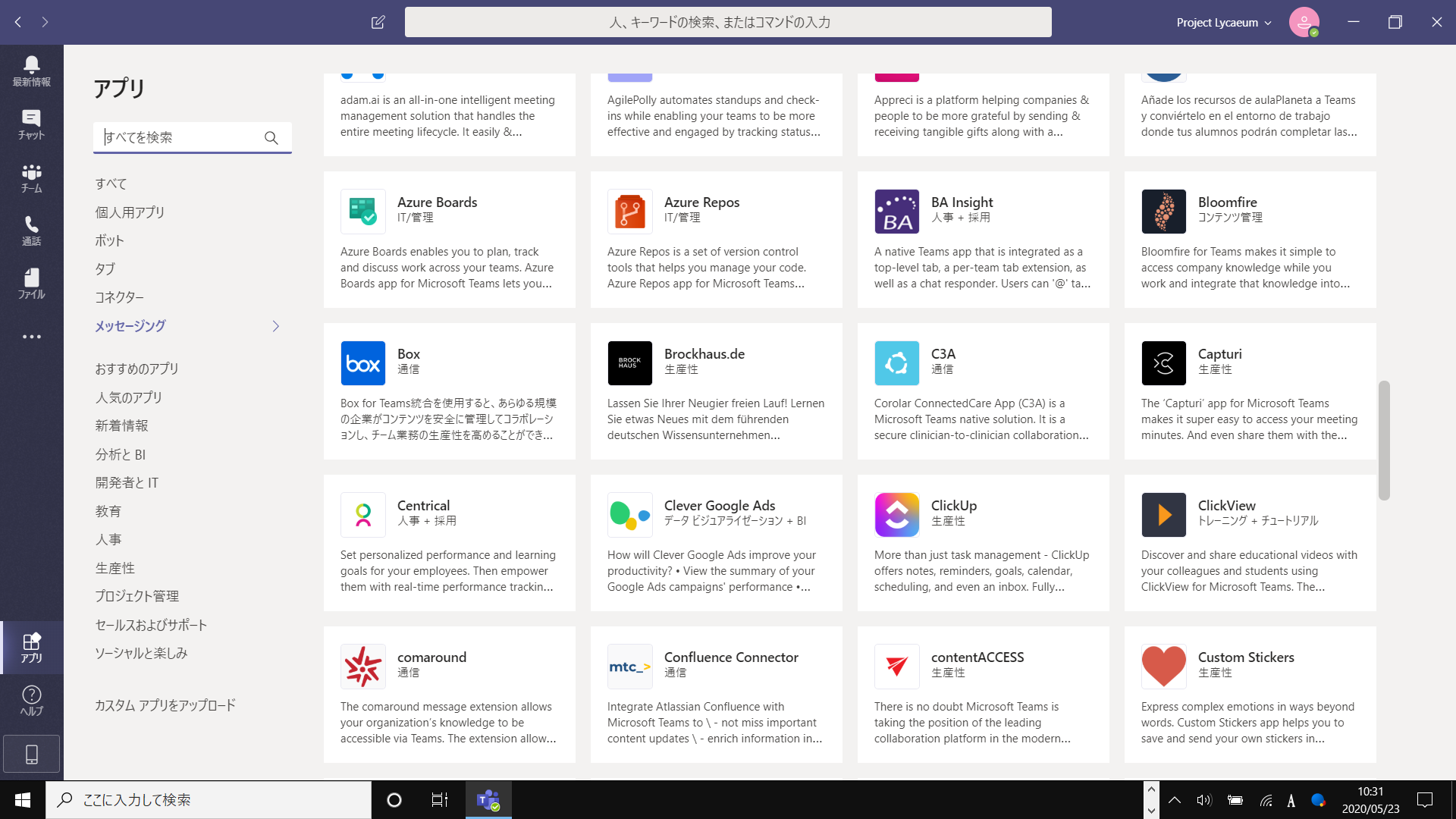Click the mobile app download icon

point(31,754)
